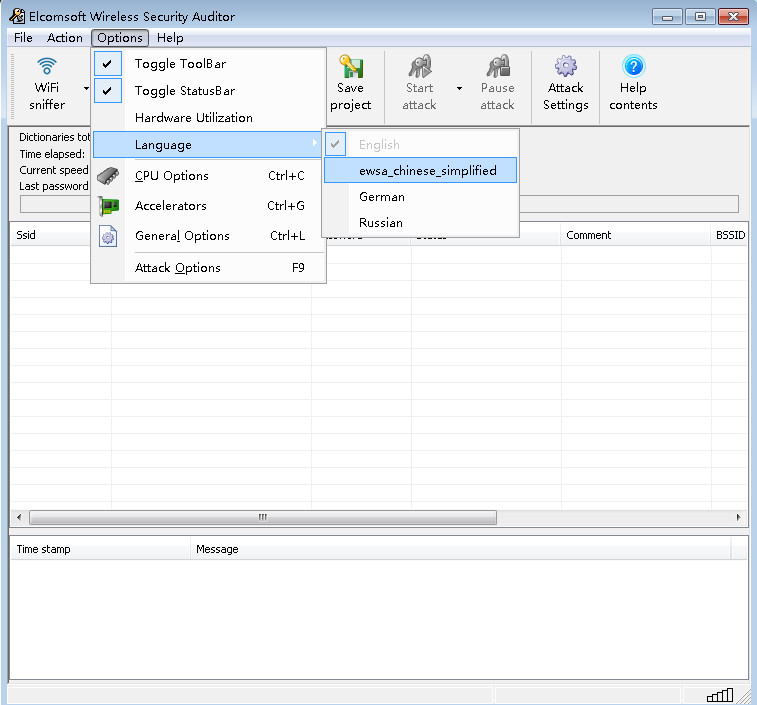Open Help contents from the toolbar
The width and height of the screenshot is (757, 705).
pyautogui.click(x=633, y=84)
